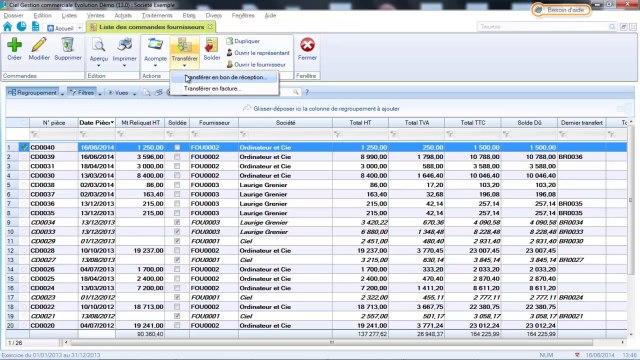
Task: Click Dupliquer in the Actions group
Action: [243, 41]
